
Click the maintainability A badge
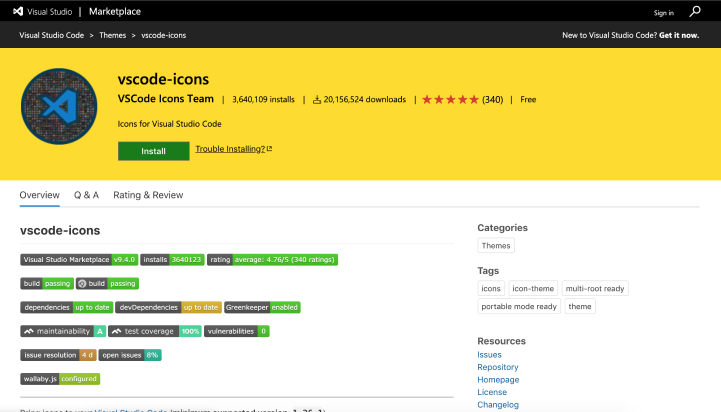(x=63, y=331)
